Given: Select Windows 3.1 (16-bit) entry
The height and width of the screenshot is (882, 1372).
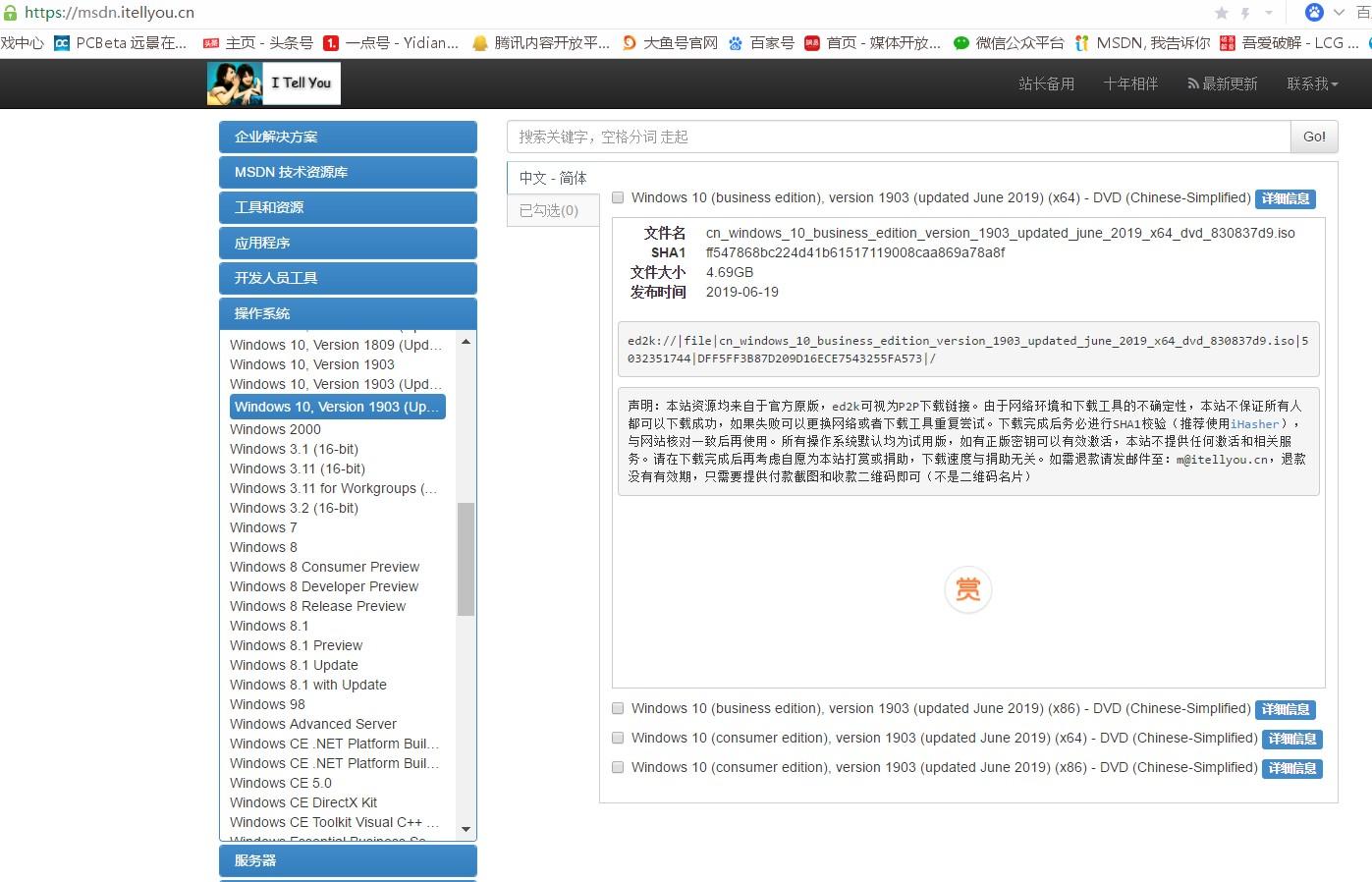Looking at the screenshot, I should click(294, 449).
